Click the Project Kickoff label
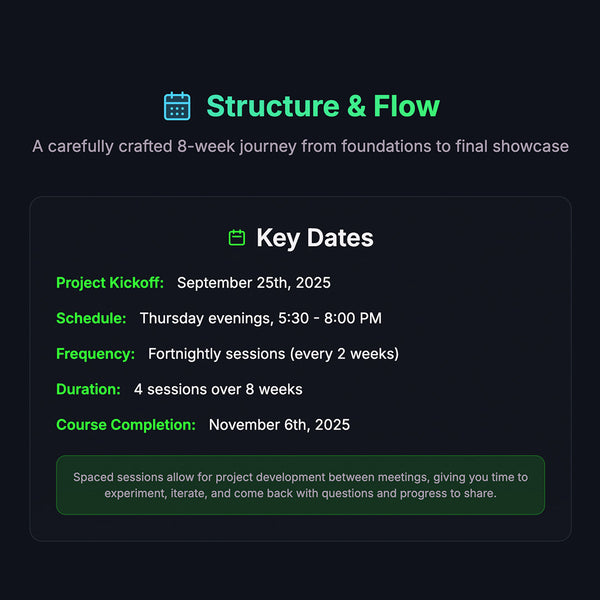Image resolution: width=600 pixels, height=600 pixels. click(x=110, y=283)
